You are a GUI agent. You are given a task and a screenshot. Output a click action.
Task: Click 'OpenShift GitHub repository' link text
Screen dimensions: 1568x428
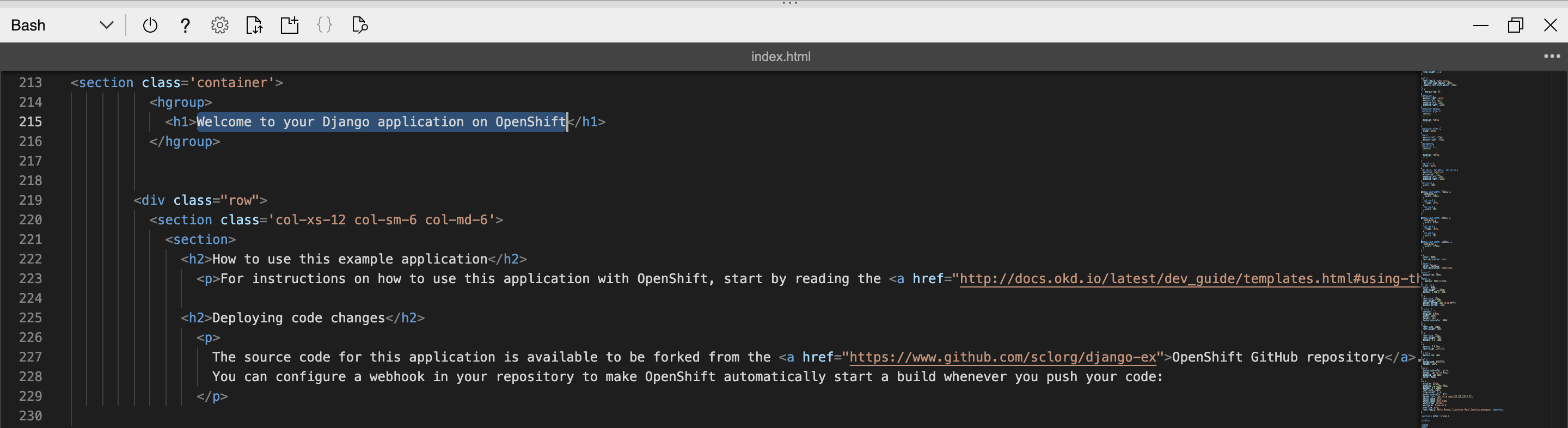coord(1278,357)
